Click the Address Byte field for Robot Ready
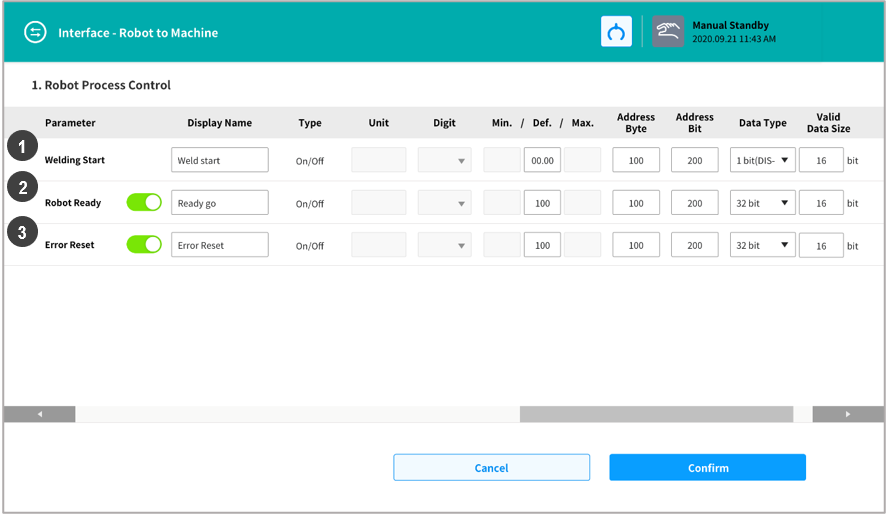This screenshot has height=516, width=889. 636,203
